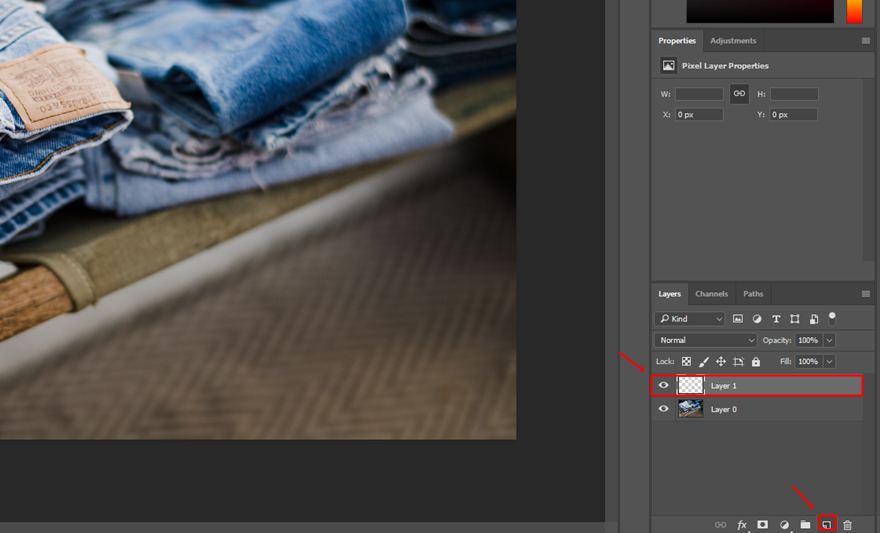Toggle link between width and height

[739, 94]
